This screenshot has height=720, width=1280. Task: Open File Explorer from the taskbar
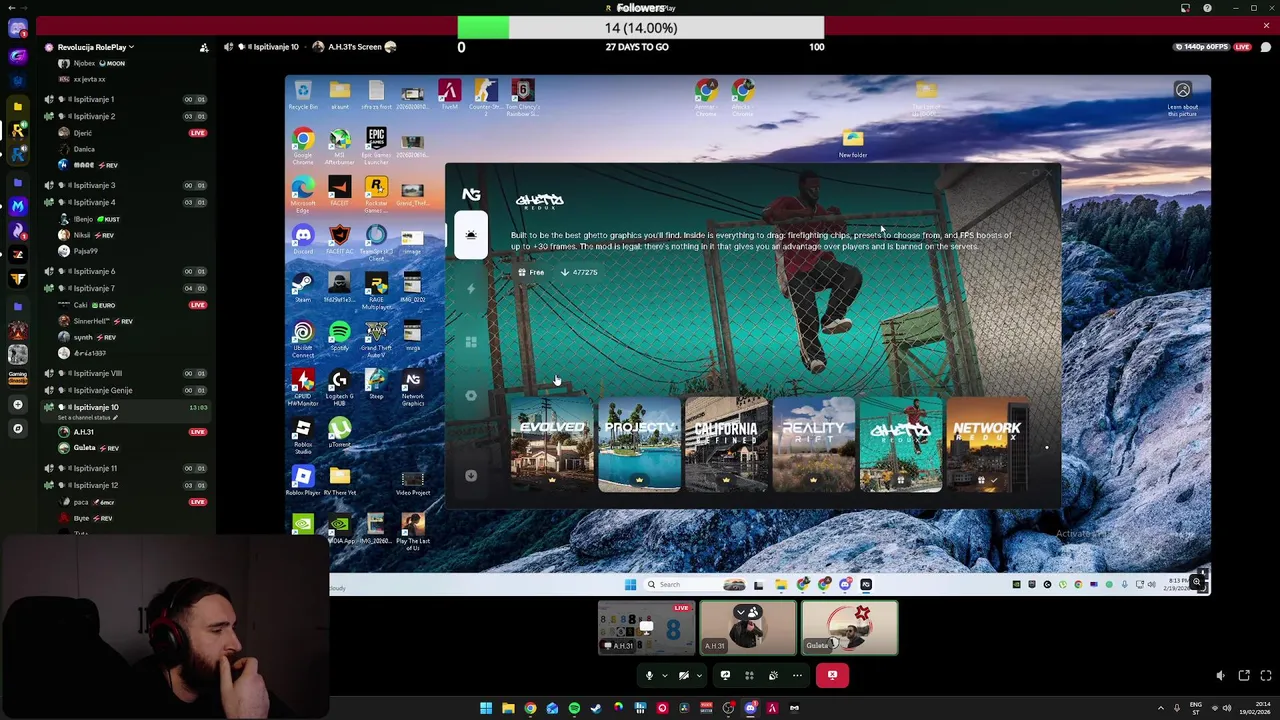click(508, 708)
